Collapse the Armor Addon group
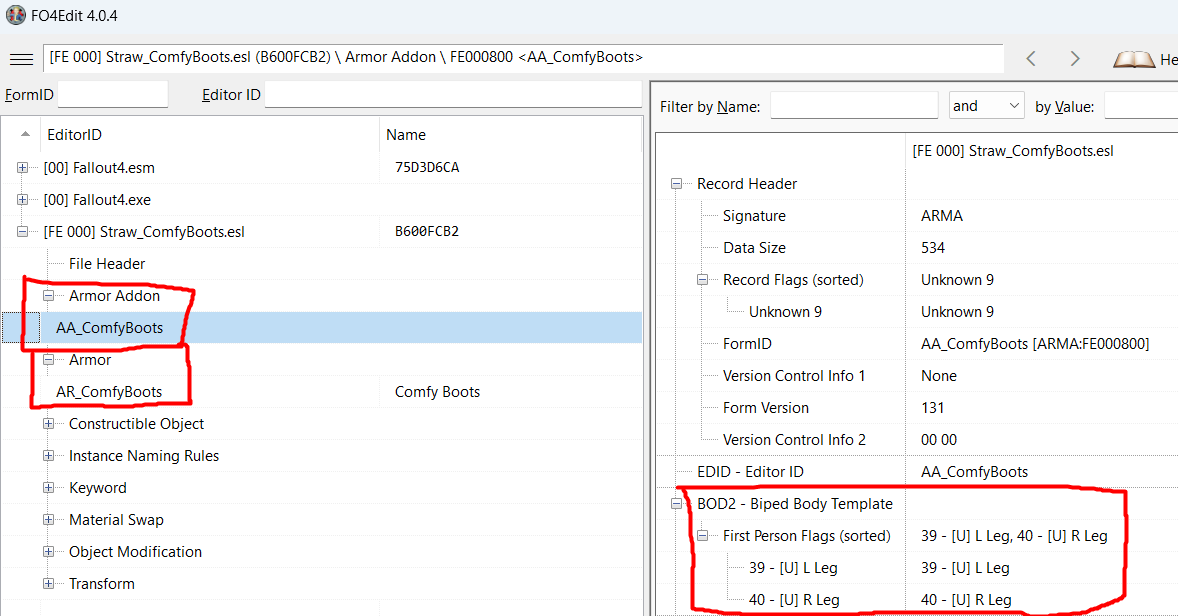 [49, 296]
